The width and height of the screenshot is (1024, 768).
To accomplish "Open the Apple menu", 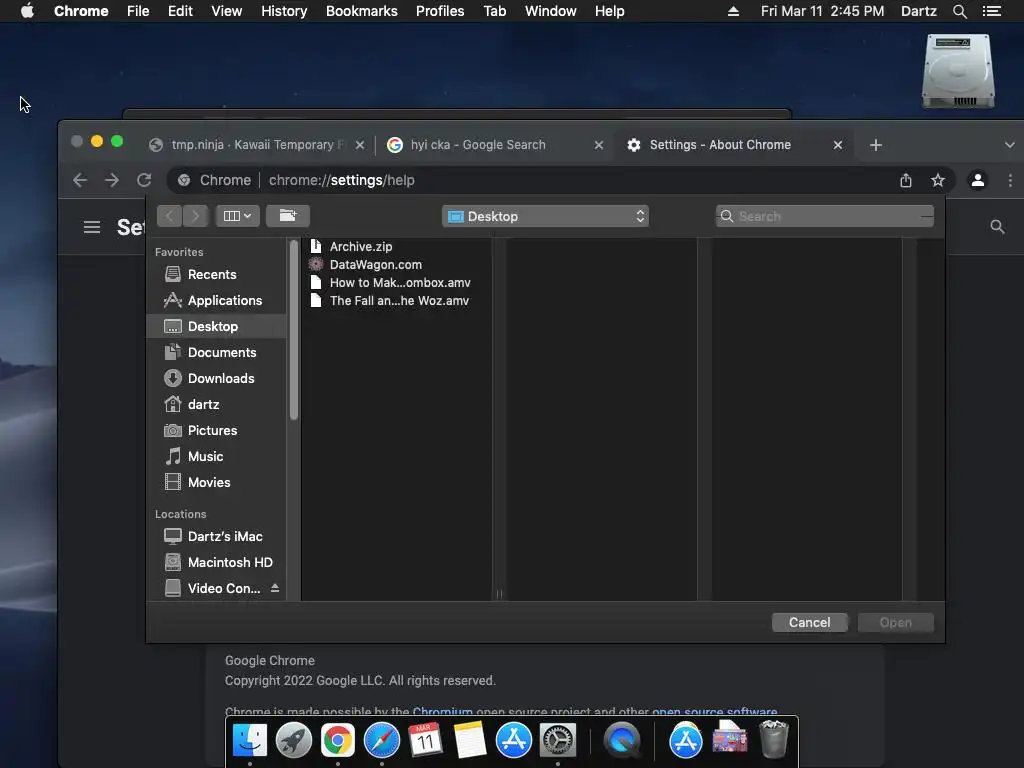I will pyautogui.click(x=27, y=11).
